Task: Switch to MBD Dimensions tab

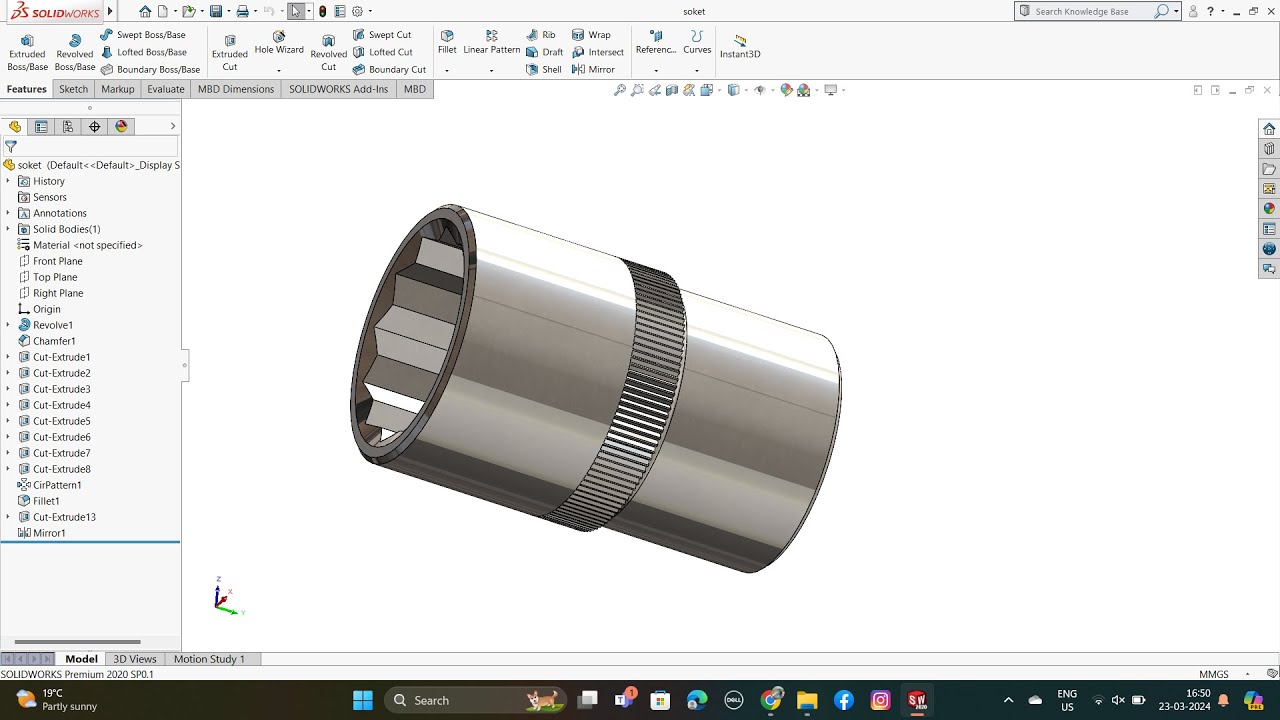Action: (236, 89)
